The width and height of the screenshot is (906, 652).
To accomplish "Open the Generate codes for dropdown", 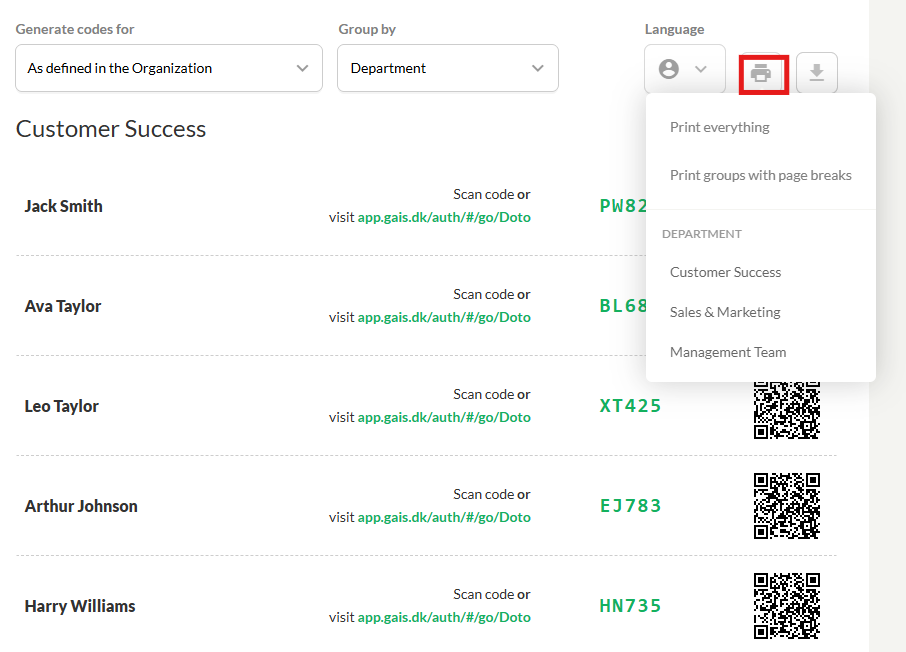I will [x=169, y=68].
